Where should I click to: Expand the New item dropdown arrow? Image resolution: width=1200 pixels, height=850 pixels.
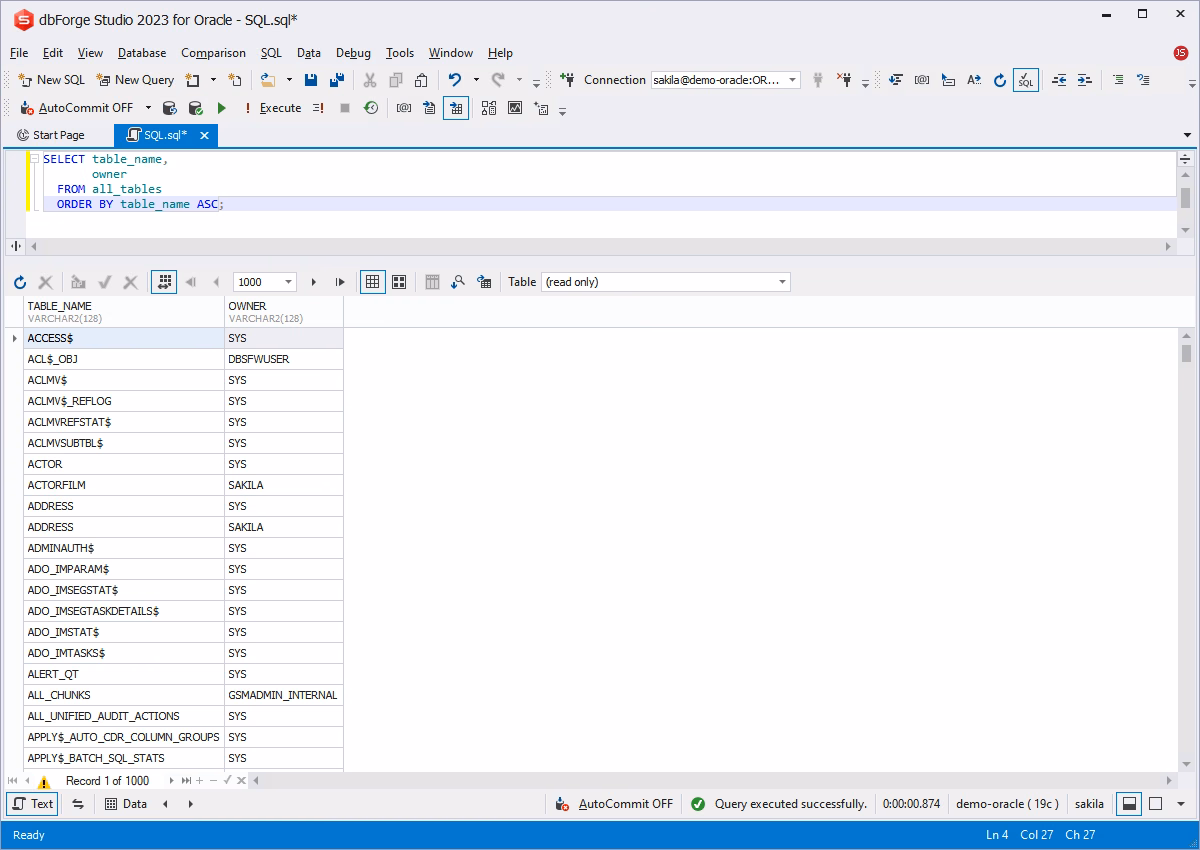pos(211,80)
